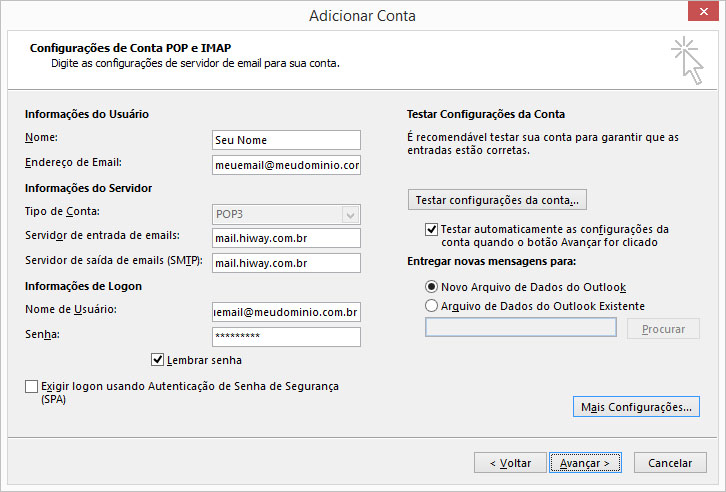726x492 pixels.
Task: Enable the Exigir logon SPA checkbox
Action: click(32, 386)
